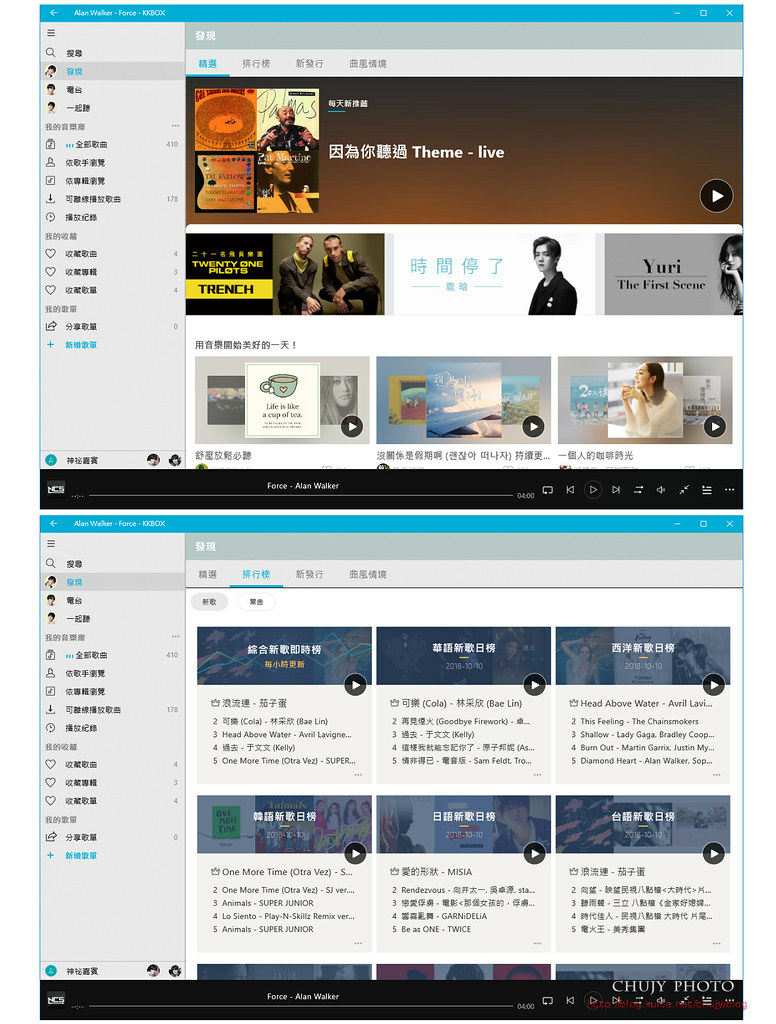Expand more on 西洋新歌日榜 card
776x1024 pixels.
(717, 775)
